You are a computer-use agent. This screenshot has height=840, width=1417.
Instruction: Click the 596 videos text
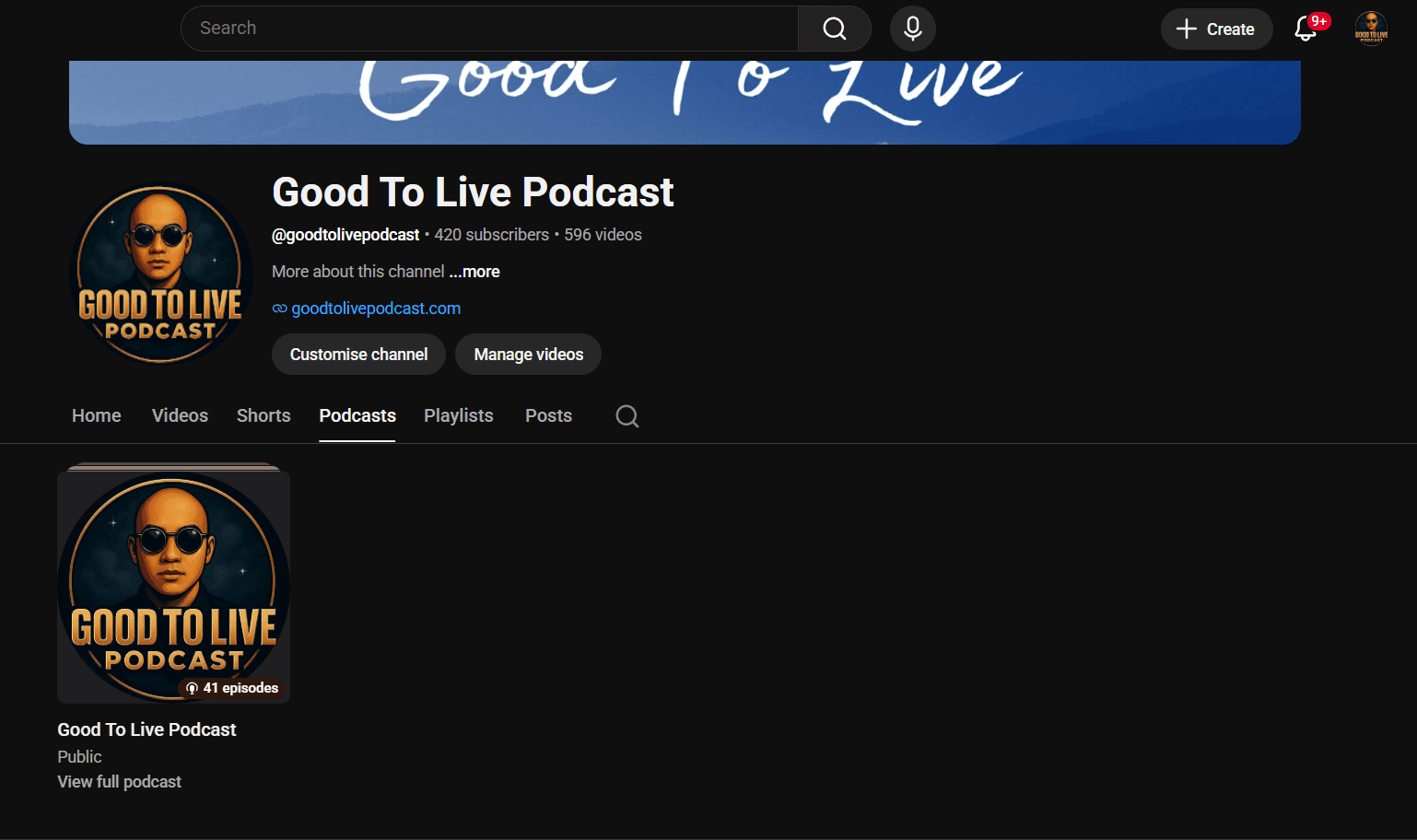(603, 235)
